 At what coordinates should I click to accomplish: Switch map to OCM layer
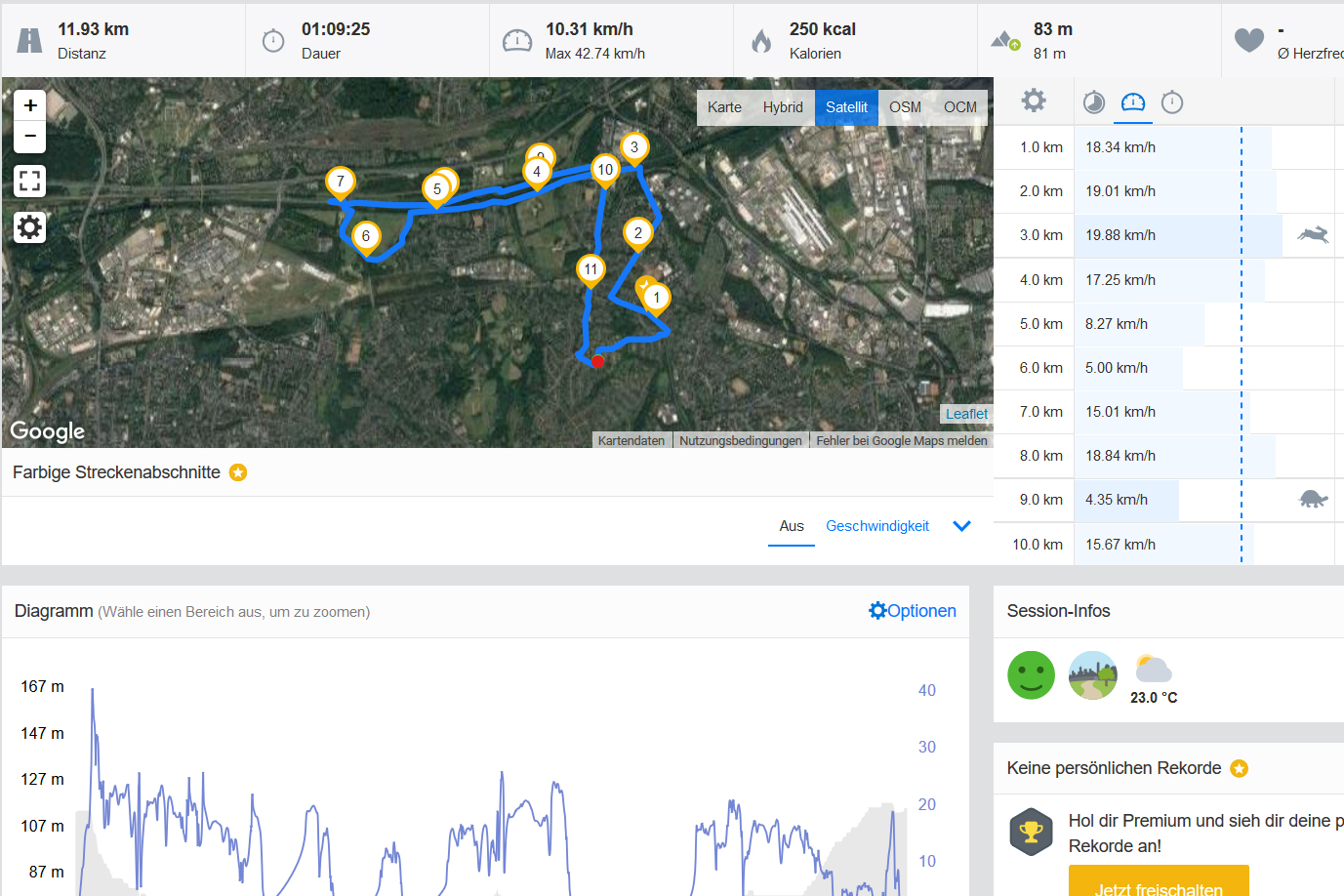click(x=960, y=107)
